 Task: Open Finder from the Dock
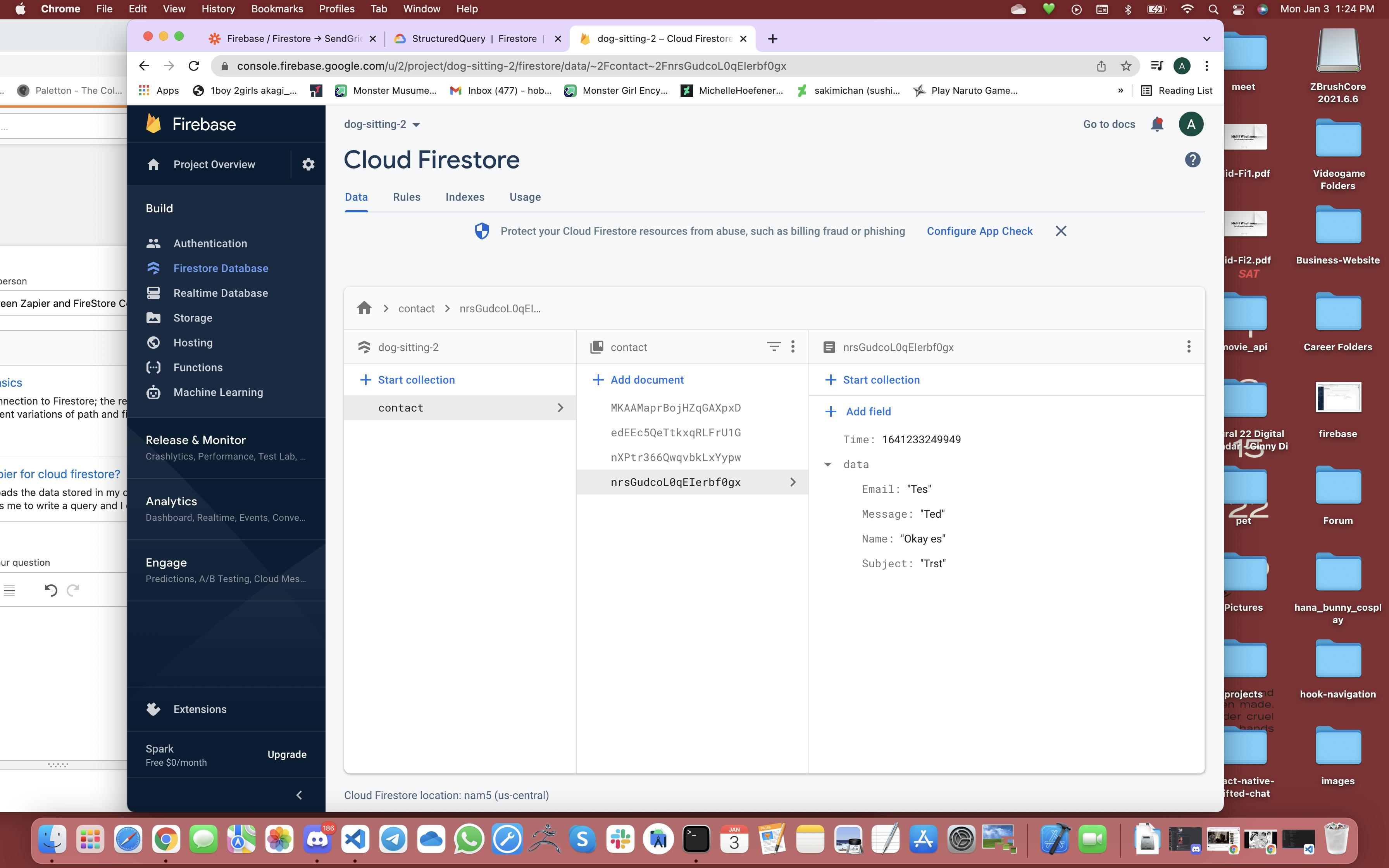point(52,839)
